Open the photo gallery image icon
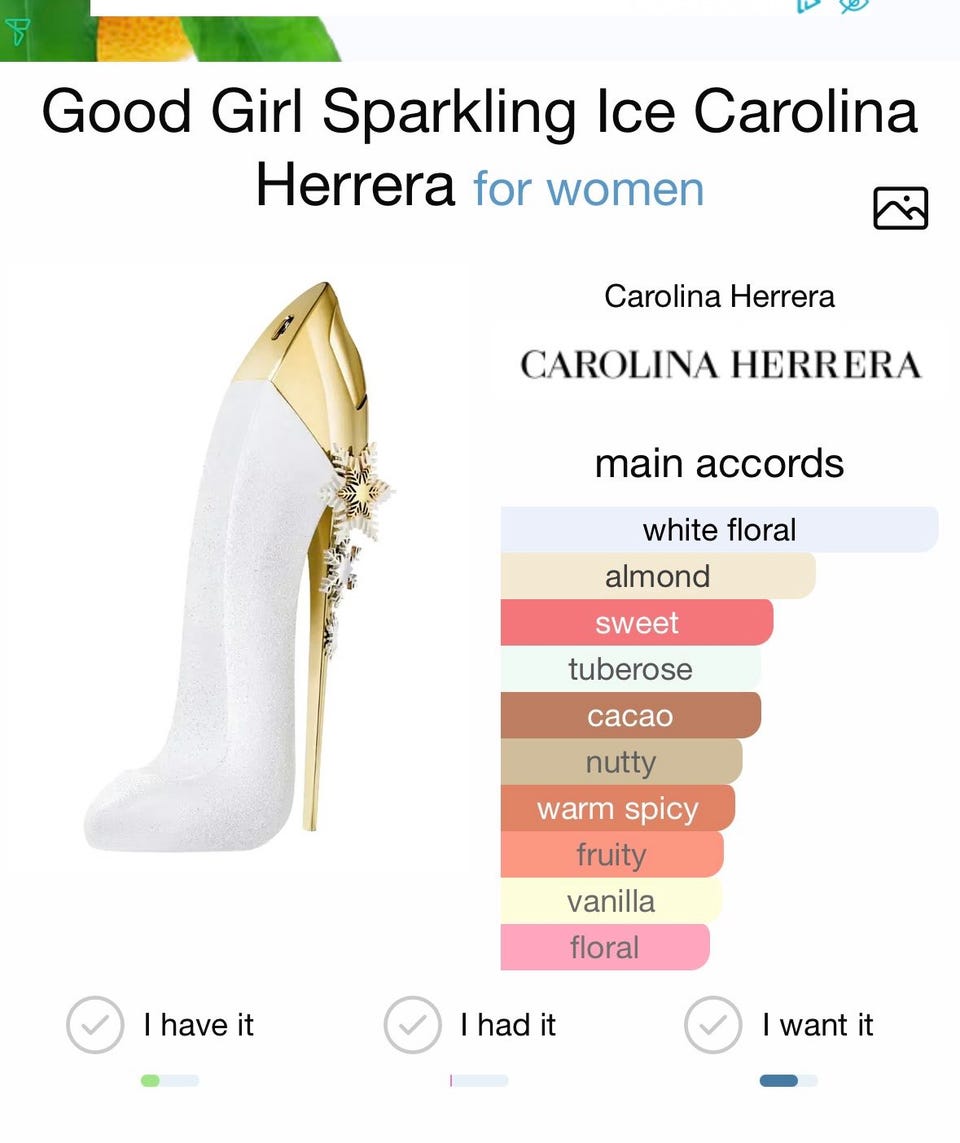 900,208
